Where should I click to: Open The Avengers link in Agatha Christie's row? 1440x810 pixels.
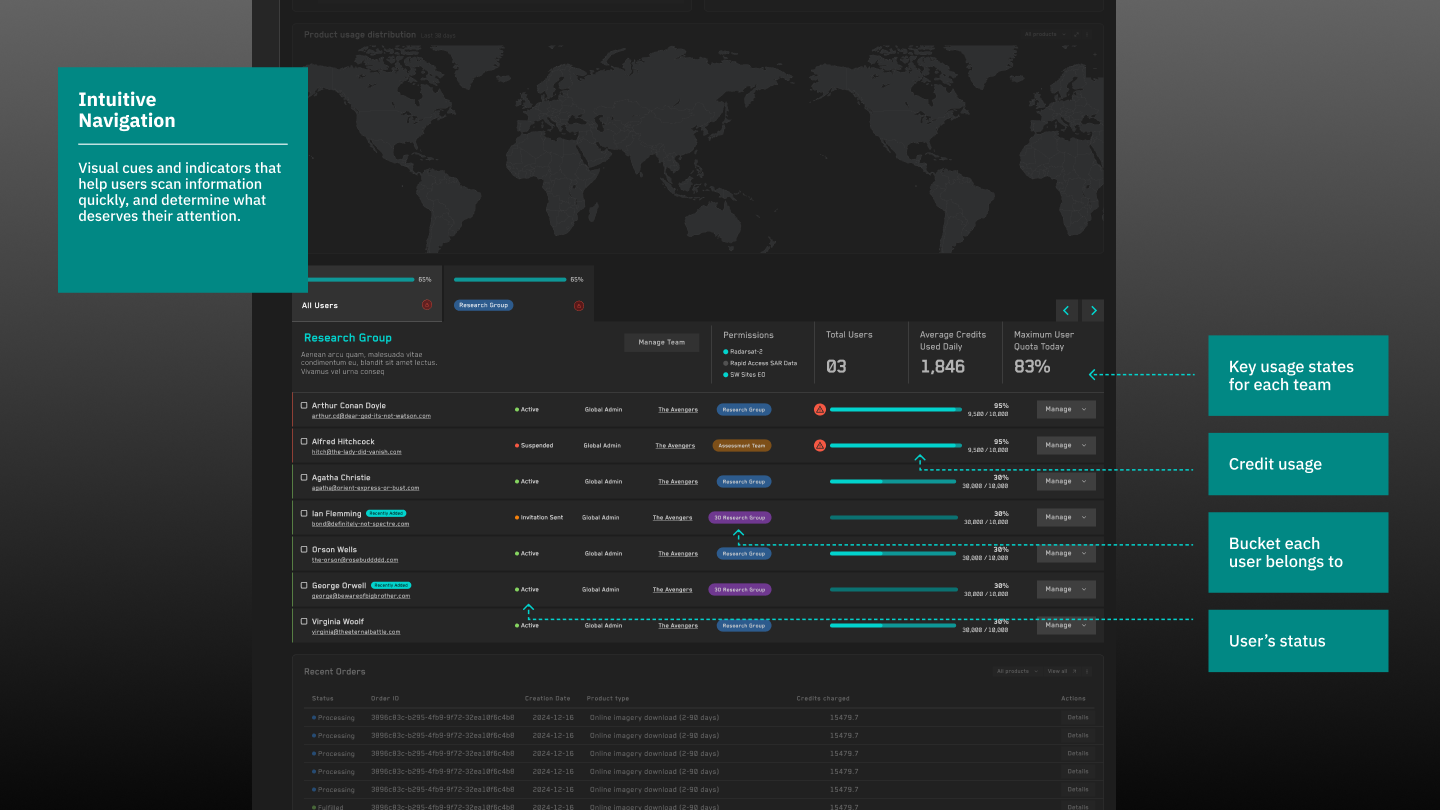[x=678, y=482]
